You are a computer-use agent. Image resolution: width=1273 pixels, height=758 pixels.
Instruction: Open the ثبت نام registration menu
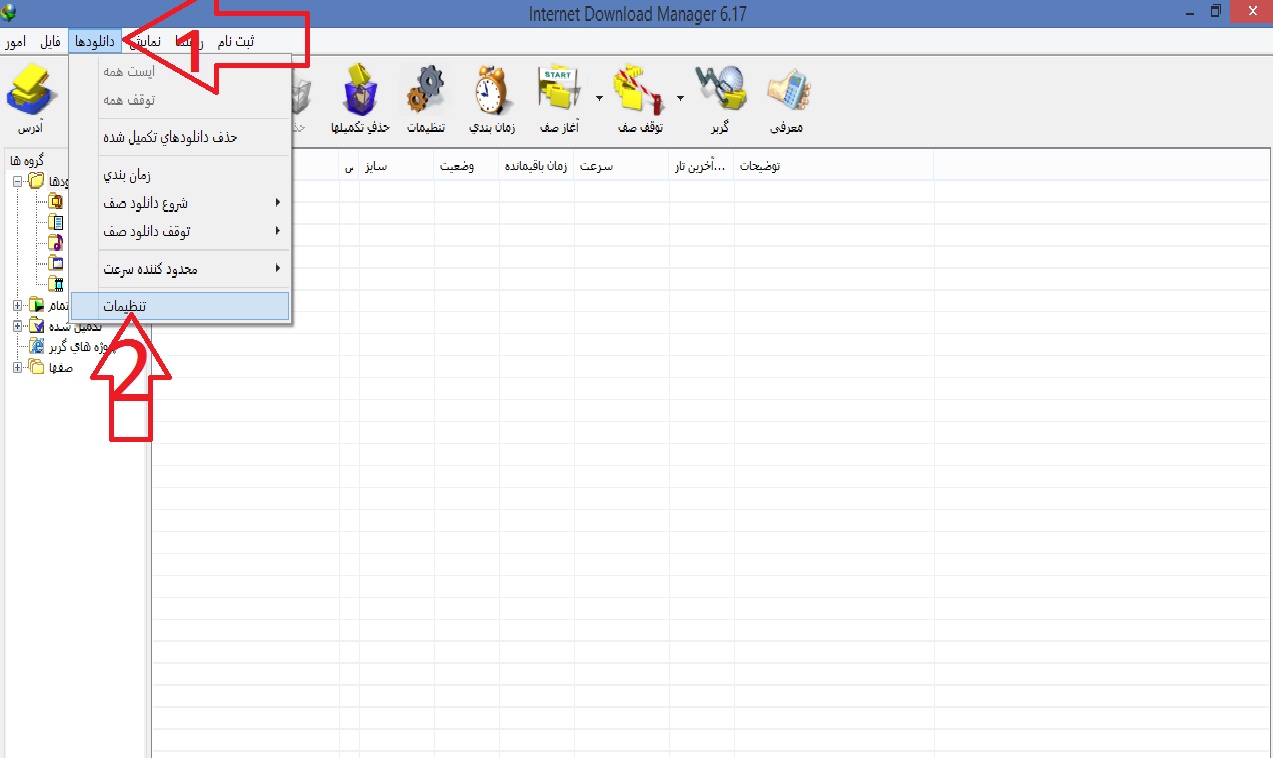click(x=236, y=41)
